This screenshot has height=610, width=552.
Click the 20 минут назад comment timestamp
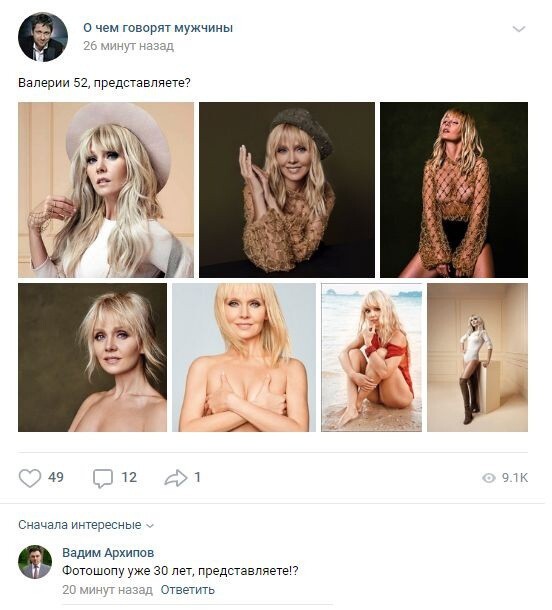[107, 590]
